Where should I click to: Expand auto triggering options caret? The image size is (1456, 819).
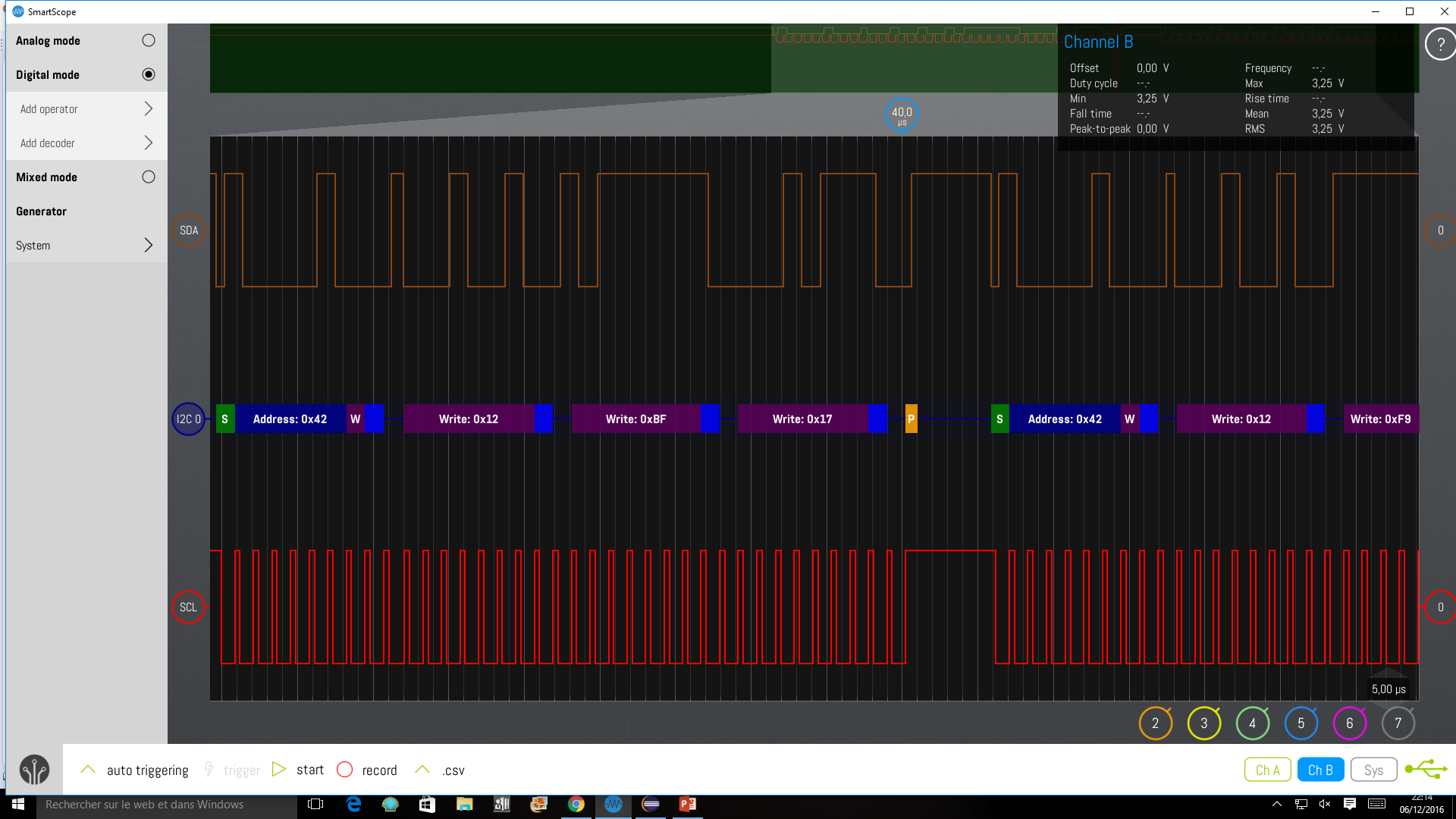coord(88,769)
